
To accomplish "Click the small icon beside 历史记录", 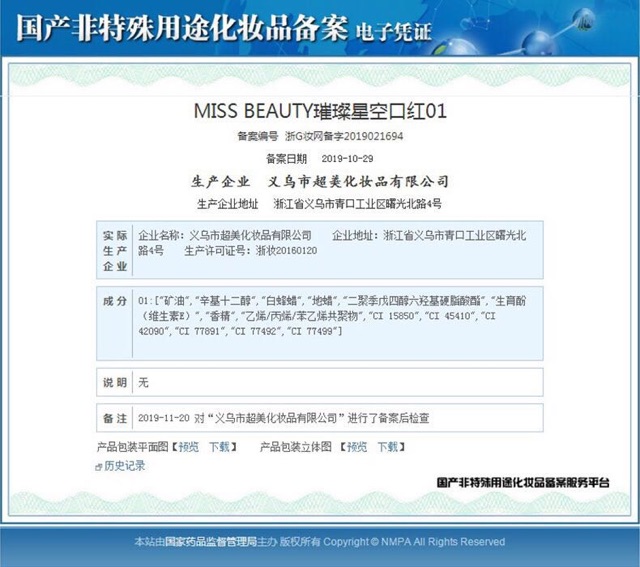I will tap(98, 467).
